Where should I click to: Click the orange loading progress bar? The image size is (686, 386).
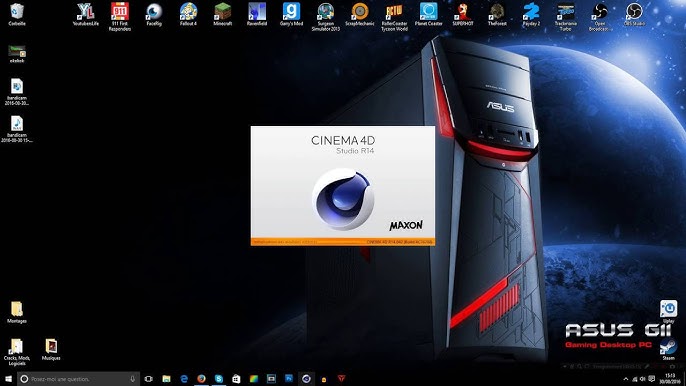343,242
